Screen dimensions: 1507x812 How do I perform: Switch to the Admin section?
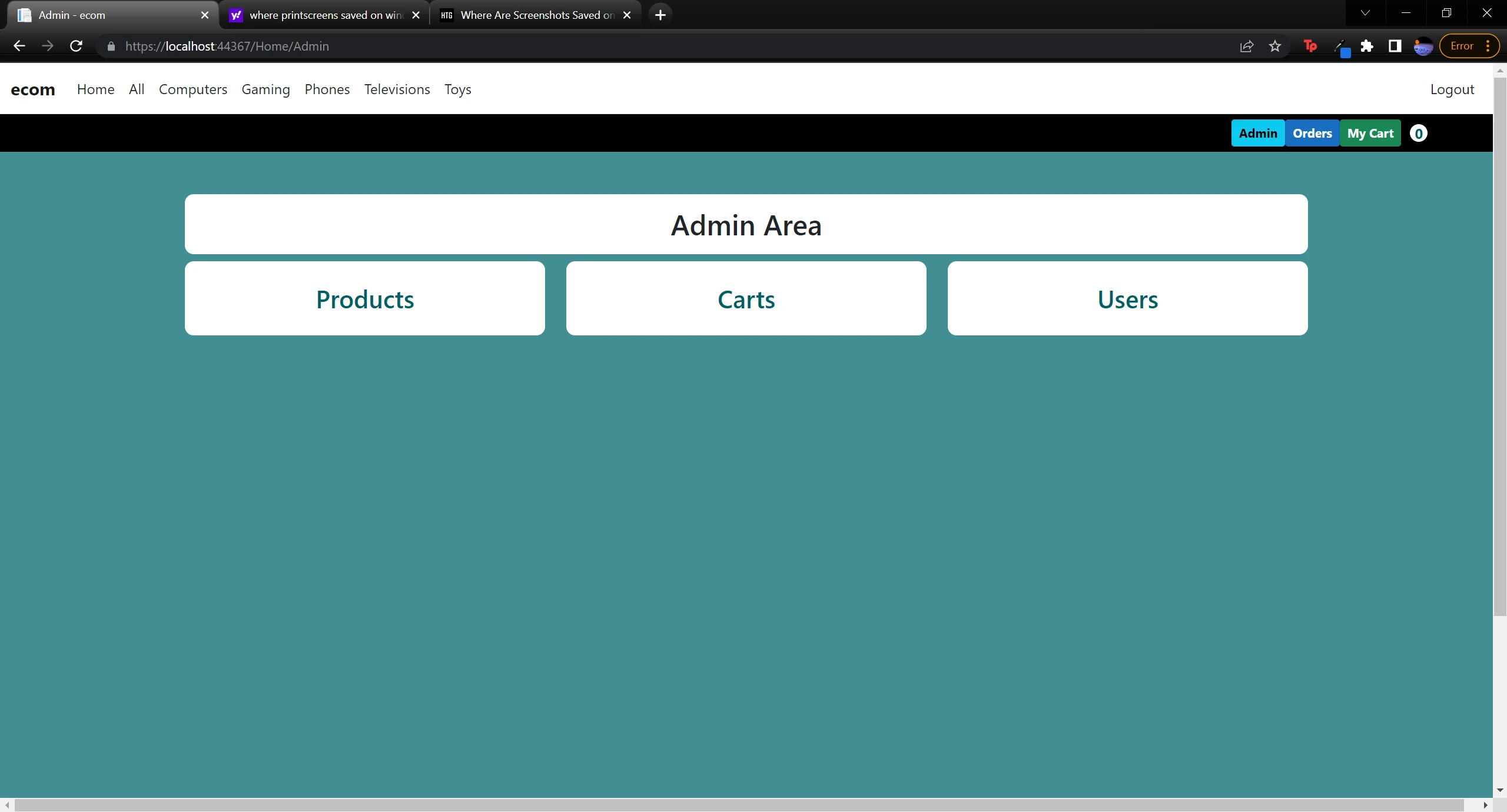pyautogui.click(x=1257, y=133)
